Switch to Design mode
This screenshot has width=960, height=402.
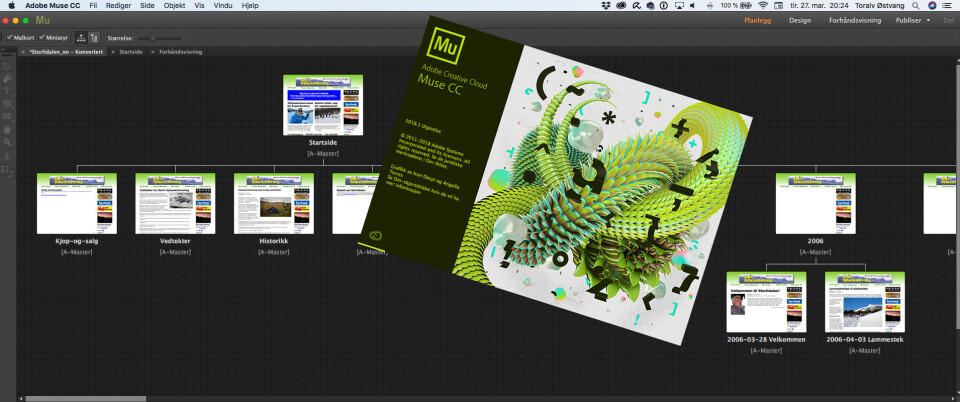point(800,20)
